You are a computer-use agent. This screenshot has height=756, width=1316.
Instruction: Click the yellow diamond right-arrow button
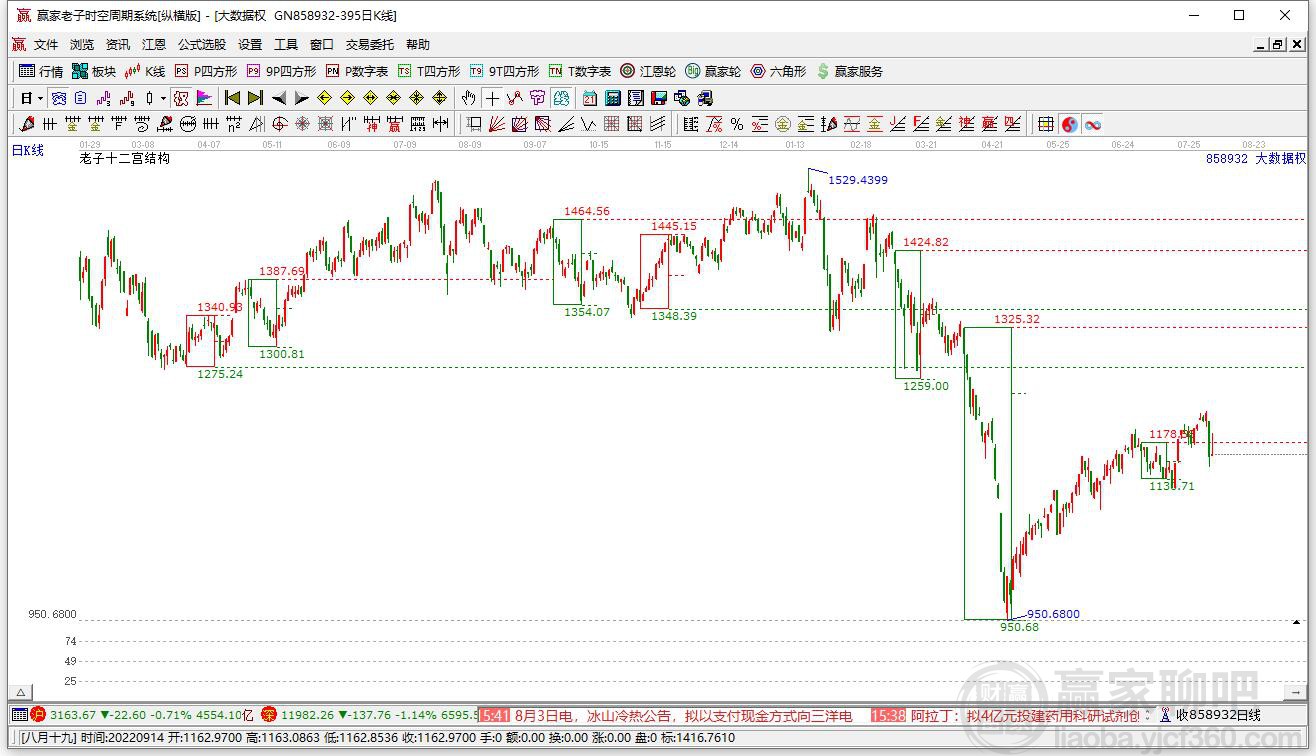click(x=347, y=98)
